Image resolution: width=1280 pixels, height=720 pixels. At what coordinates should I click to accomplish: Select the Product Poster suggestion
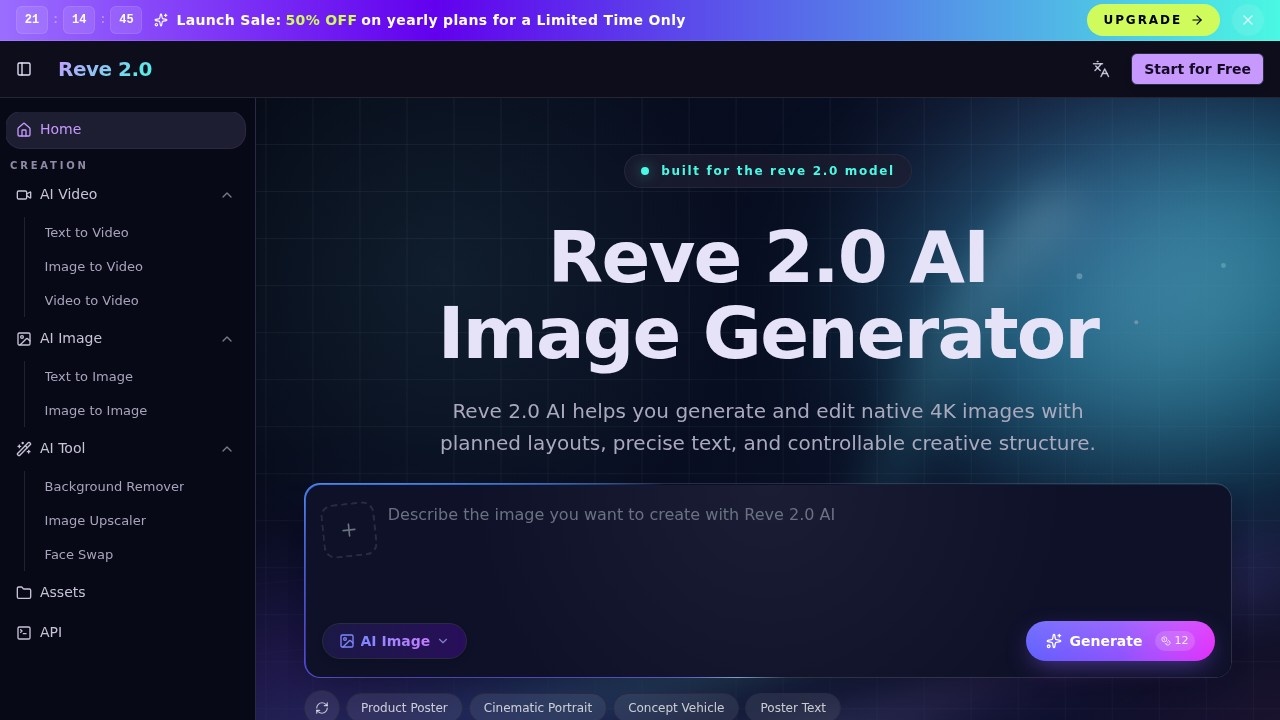pos(404,708)
